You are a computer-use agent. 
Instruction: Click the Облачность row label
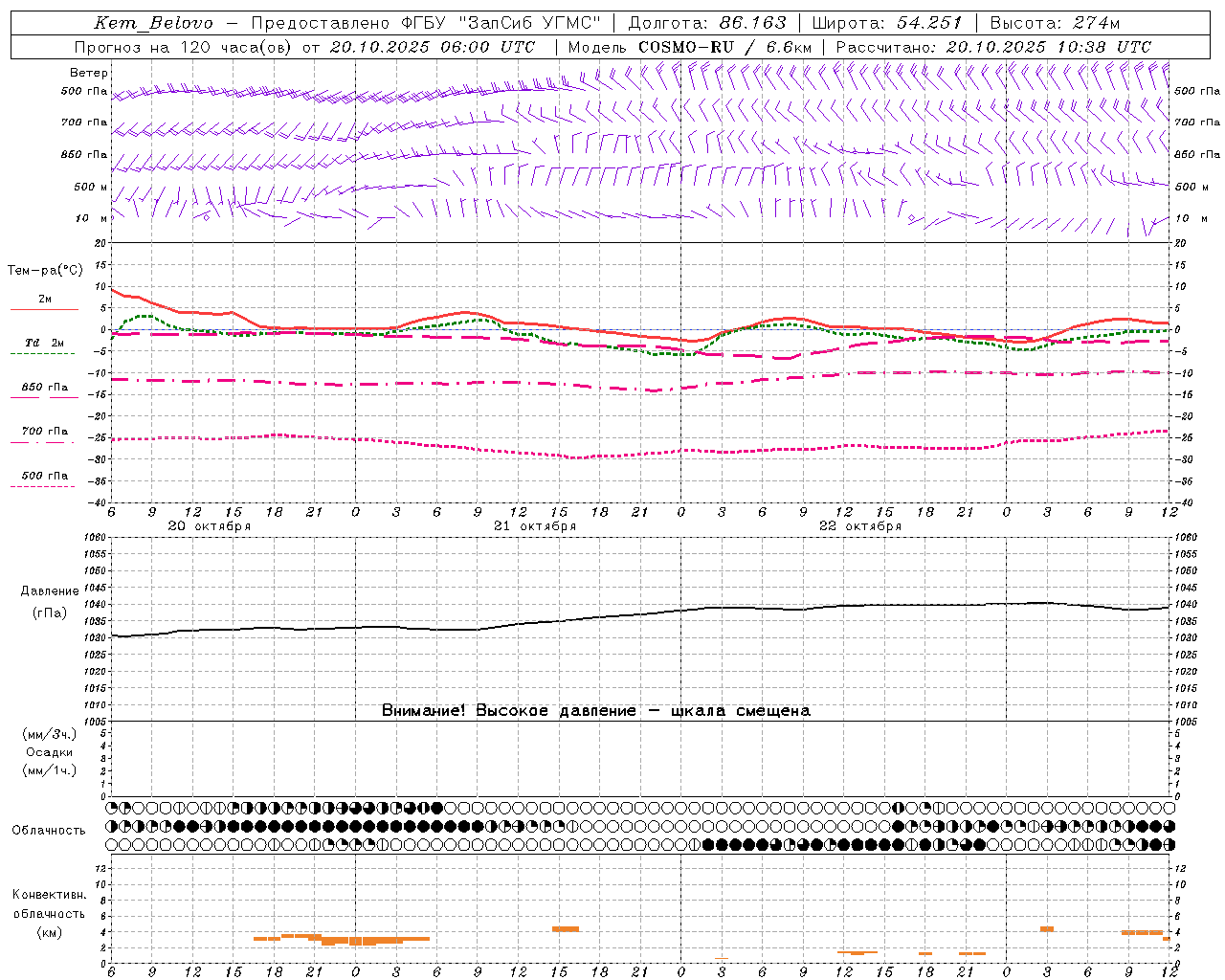coord(49,831)
